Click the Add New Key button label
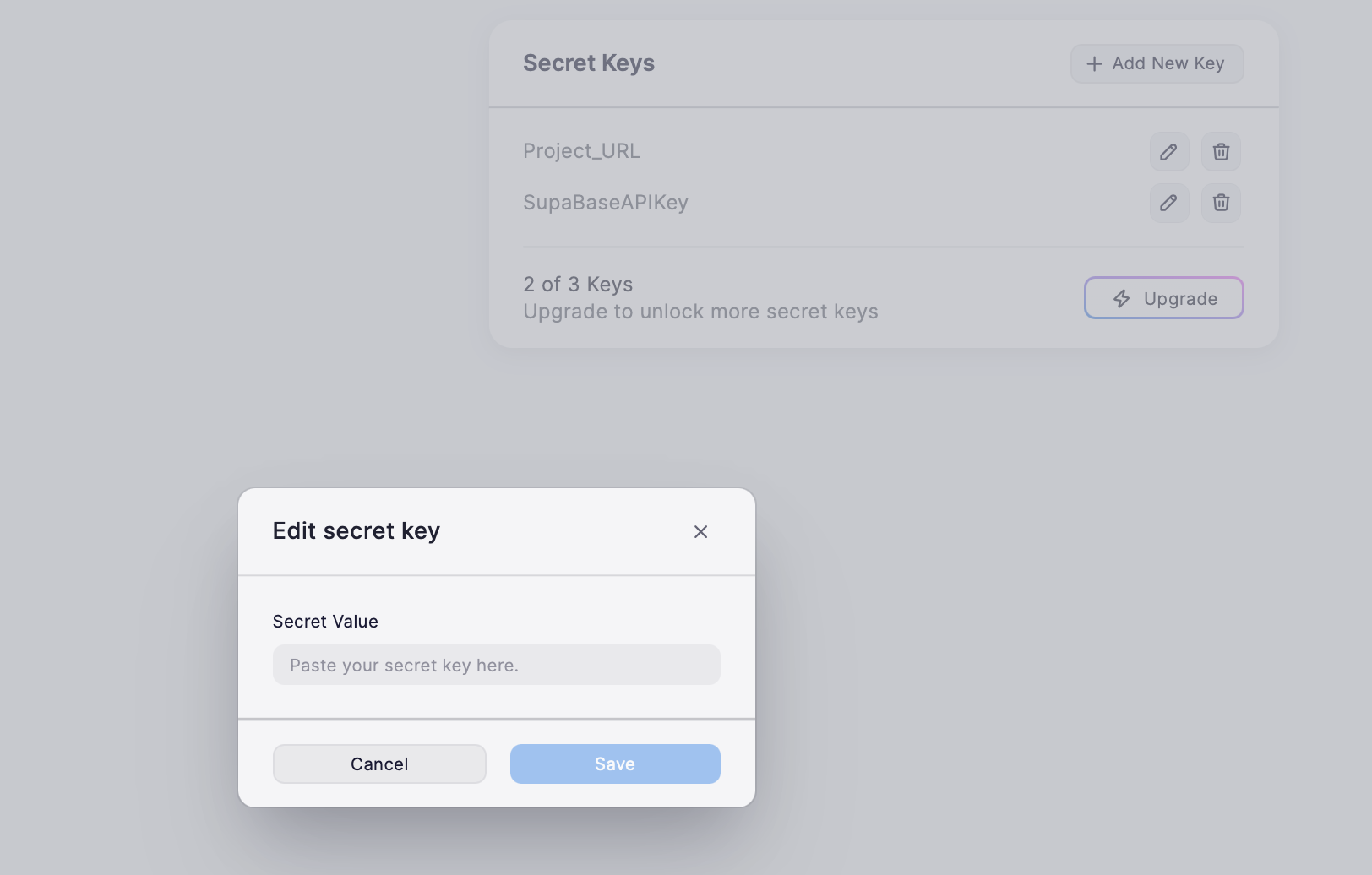Viewport: 1372px width, 875px height. pos(1168,63)
